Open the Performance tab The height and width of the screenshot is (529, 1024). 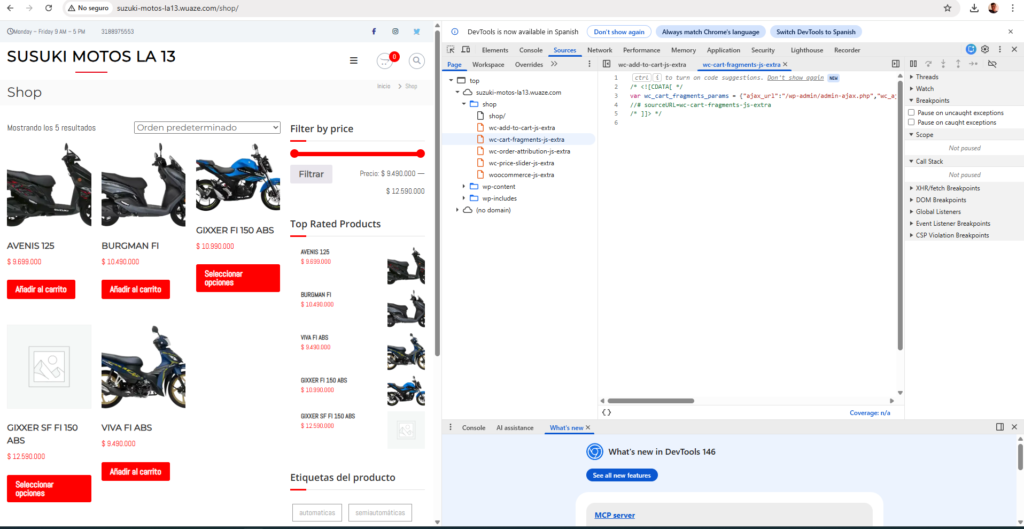641,50
